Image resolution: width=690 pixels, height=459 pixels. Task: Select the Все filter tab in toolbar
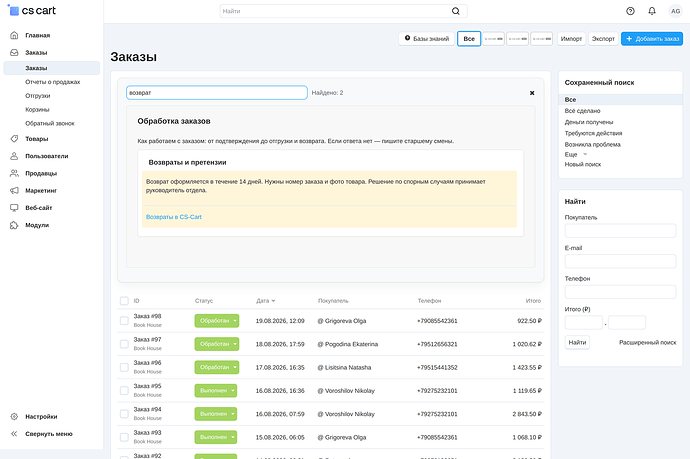(x=469, y=39)
